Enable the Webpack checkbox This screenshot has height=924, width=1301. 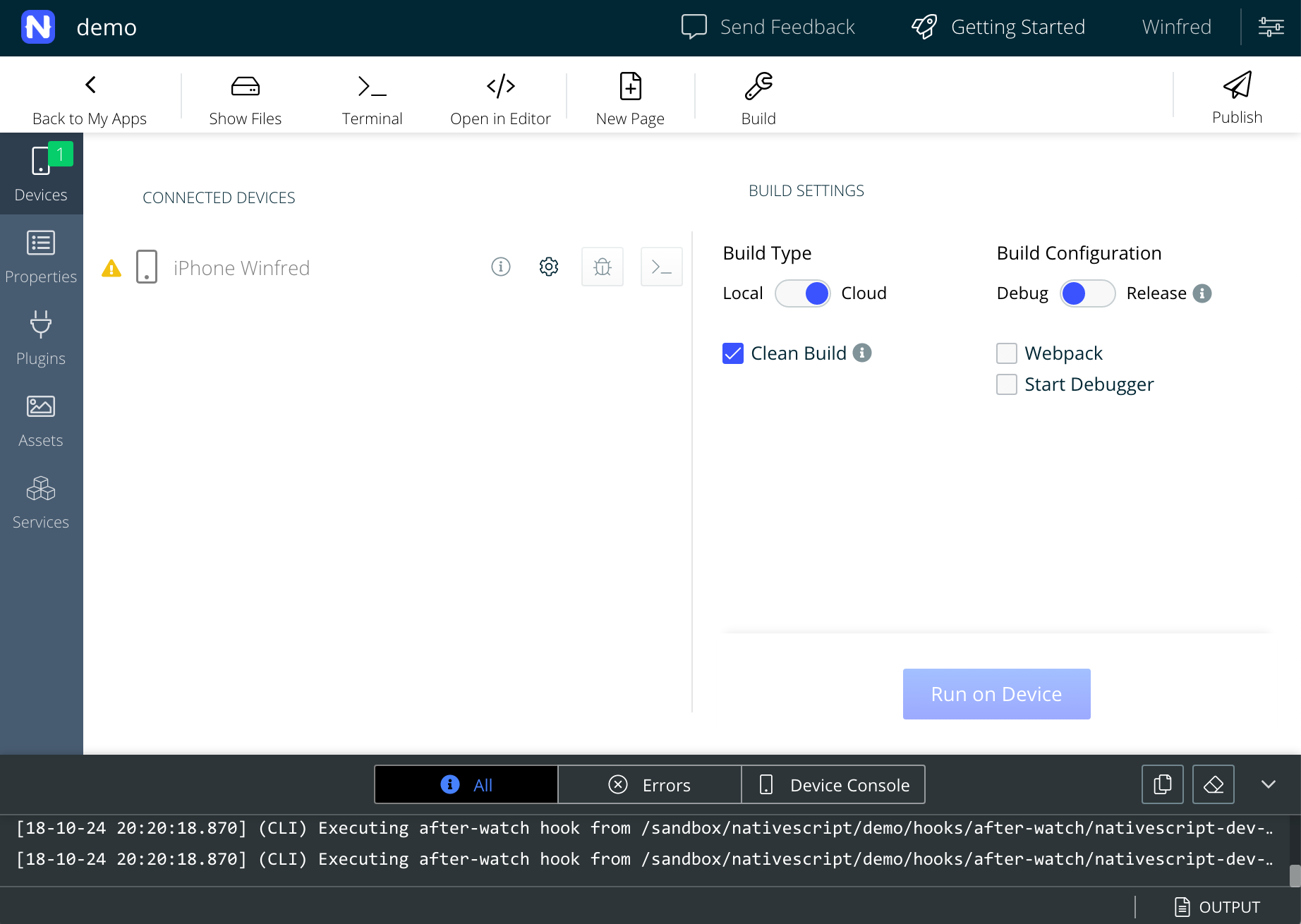[x=1007, y=353]
